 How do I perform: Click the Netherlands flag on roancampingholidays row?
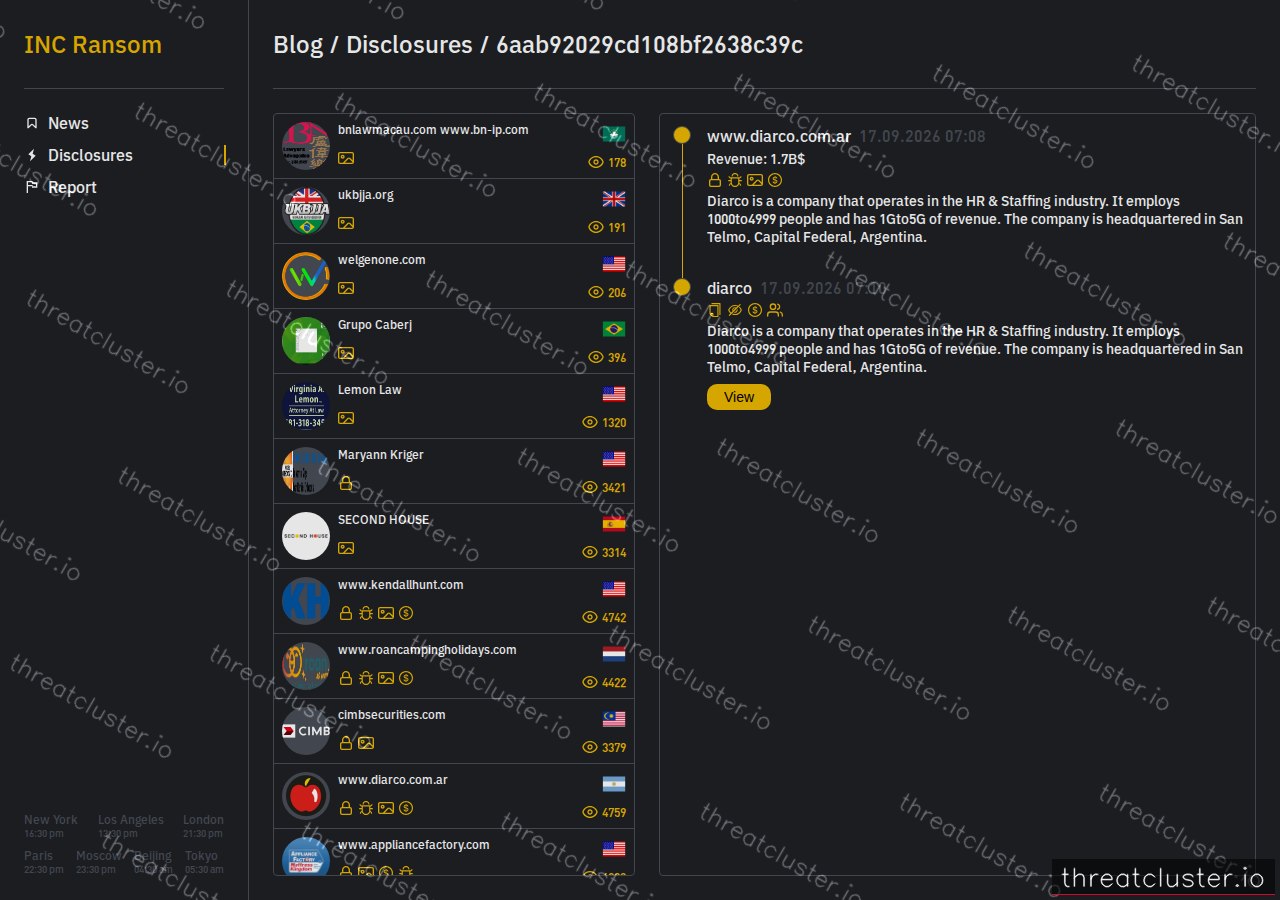click(x=614, y=654)
